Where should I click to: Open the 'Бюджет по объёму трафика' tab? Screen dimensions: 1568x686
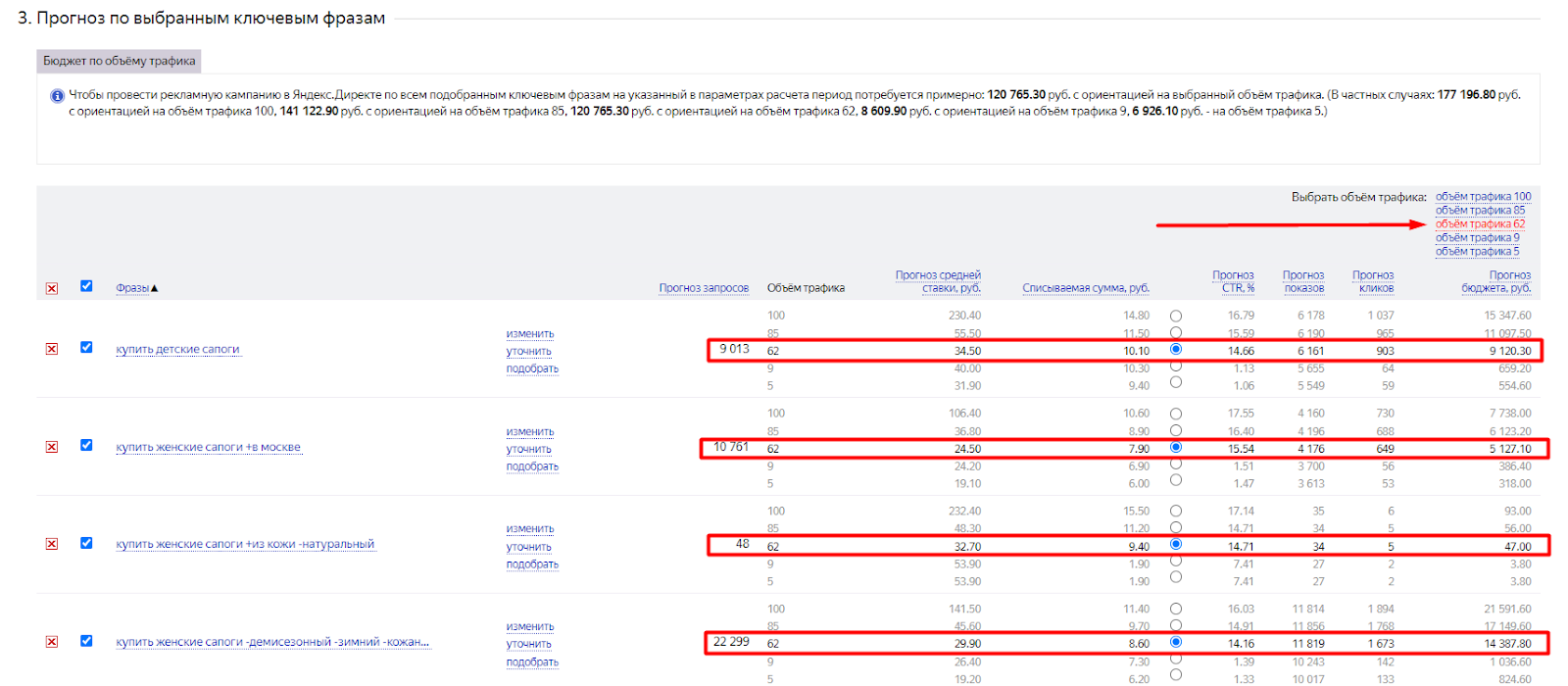pos(120,61)
